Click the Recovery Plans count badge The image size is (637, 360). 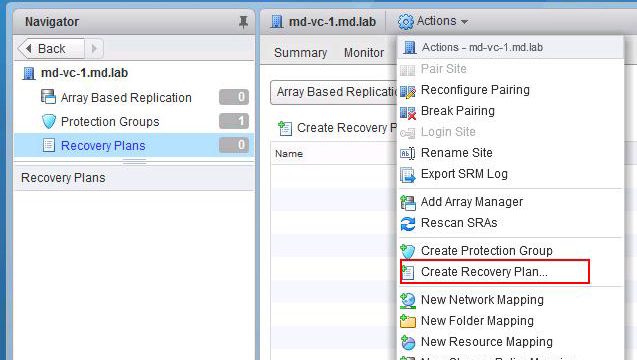coord(234,145)
